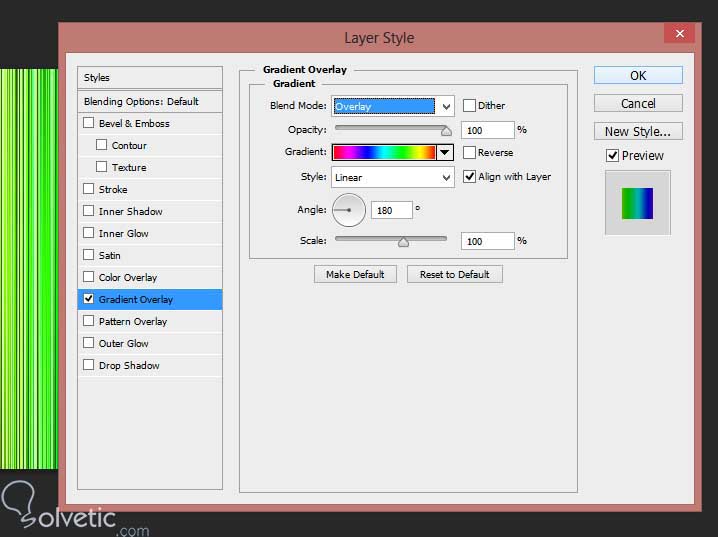This screenshot has height=537, width=718.
Task: Uncheck the Gradient Overlay checkbox
Action: [88, 298]
